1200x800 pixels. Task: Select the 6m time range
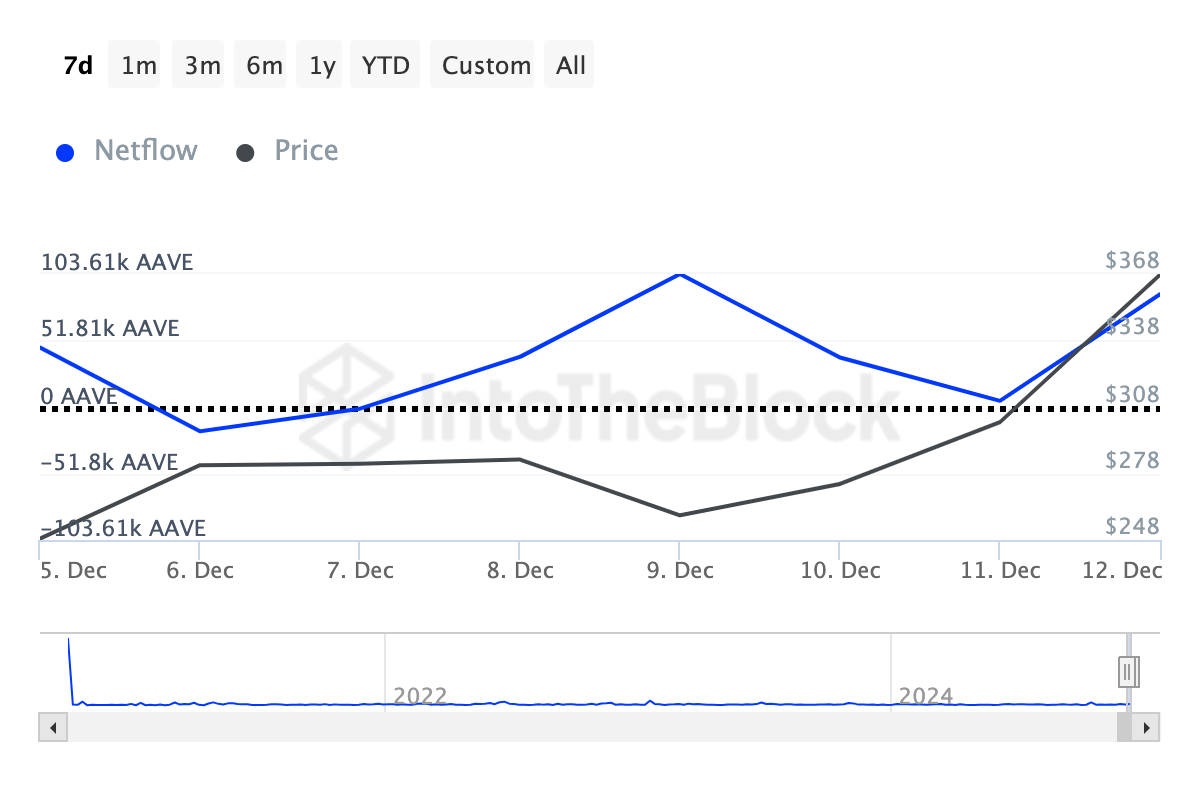point(259,64)
